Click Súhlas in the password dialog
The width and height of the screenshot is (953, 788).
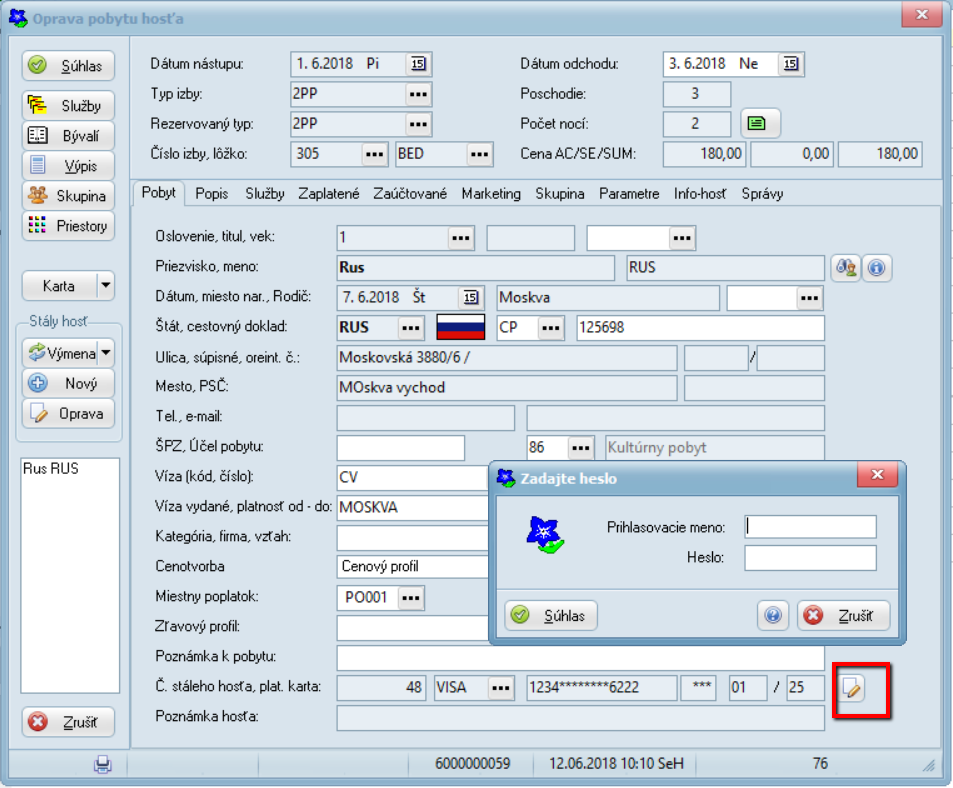tap(551, 616)
